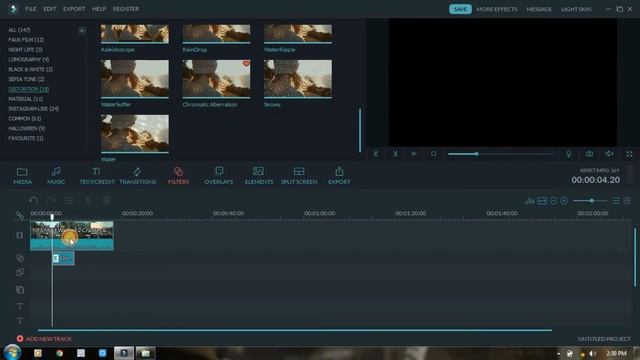Stop the preview playback
This screenshot has width=640, height=360.
coord(433,154)
